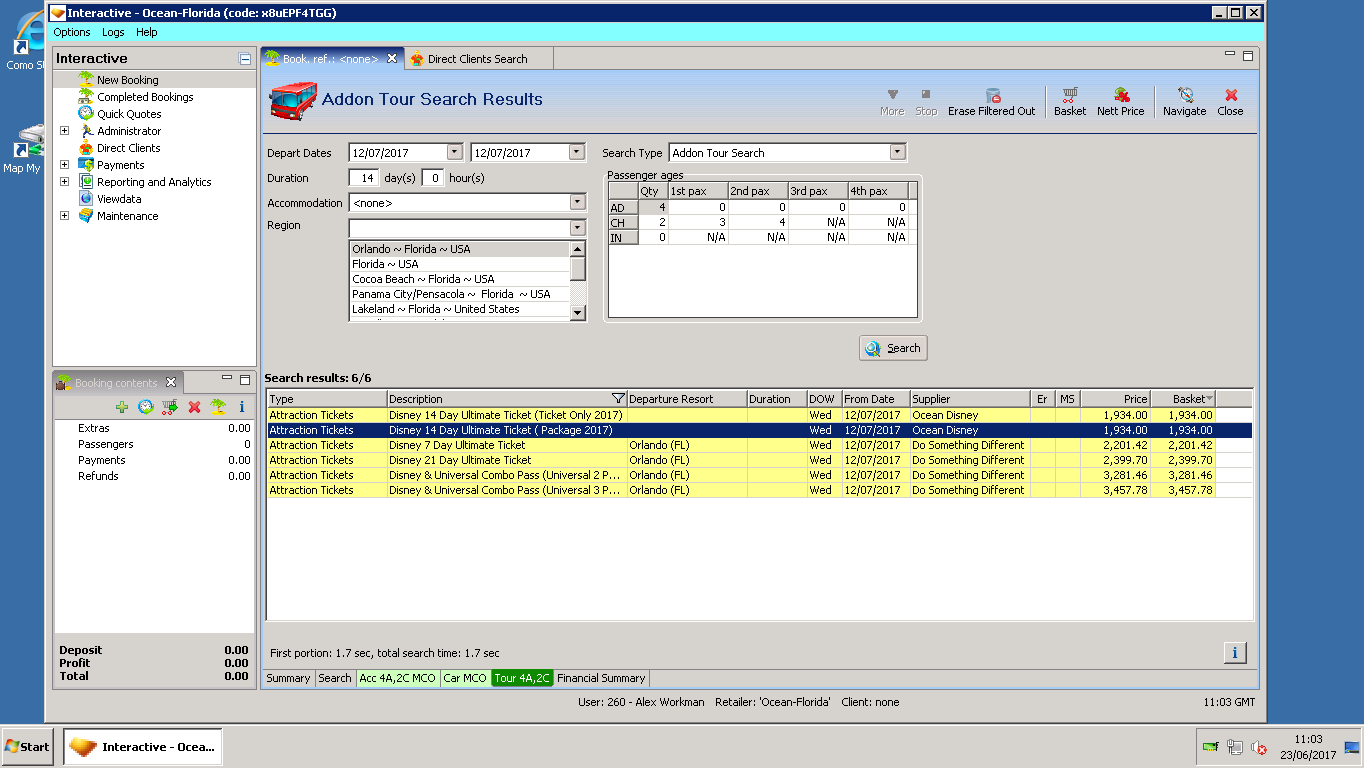Click the red X delete icon in Booking contents

[x=194, y=407]
